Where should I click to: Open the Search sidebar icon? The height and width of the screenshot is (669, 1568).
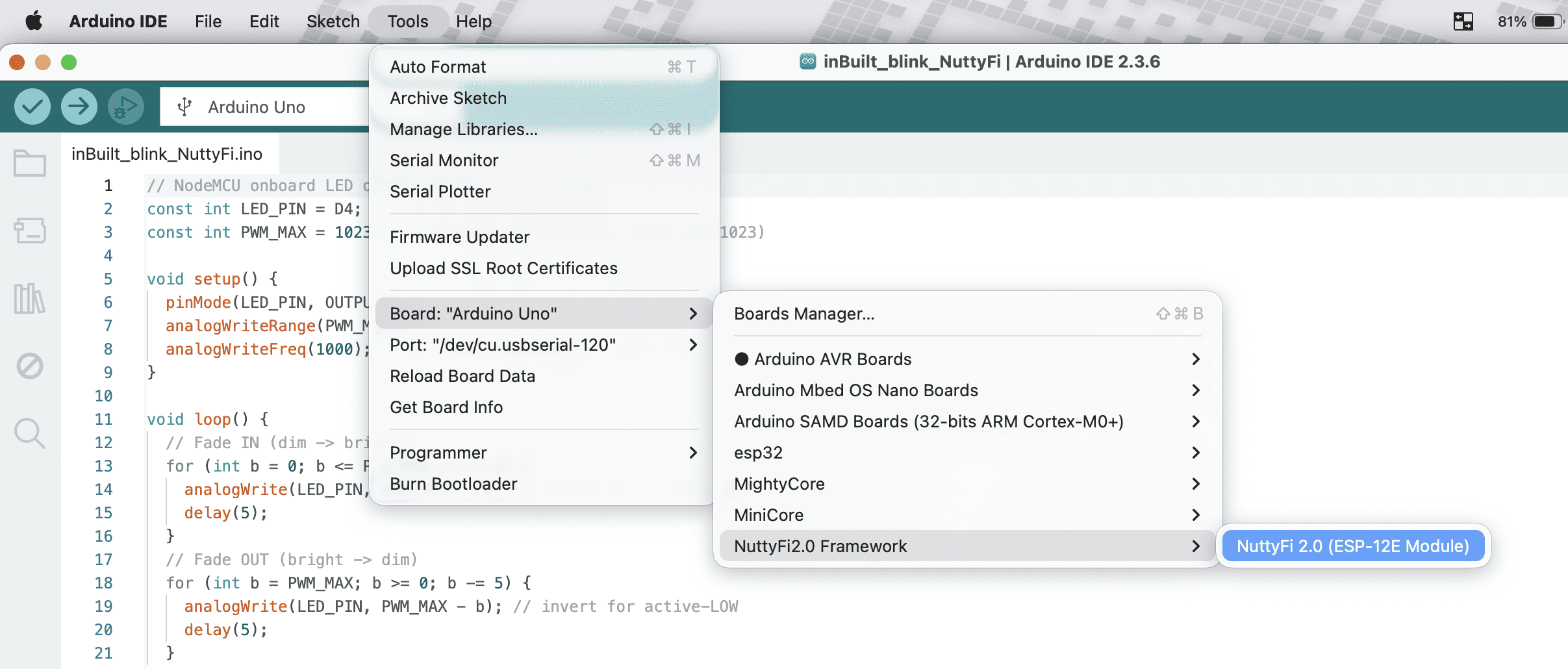[30, 433]
